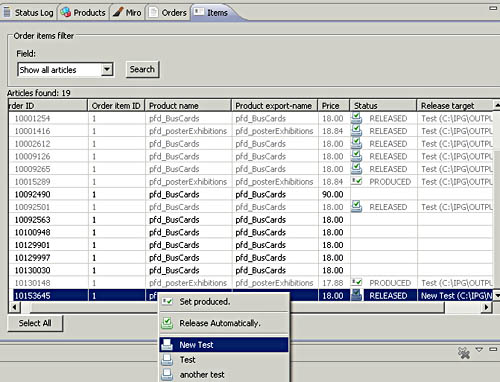Click released status icon for order 10009265
Viewport: 500px width, 382px height.
point(356,168)
